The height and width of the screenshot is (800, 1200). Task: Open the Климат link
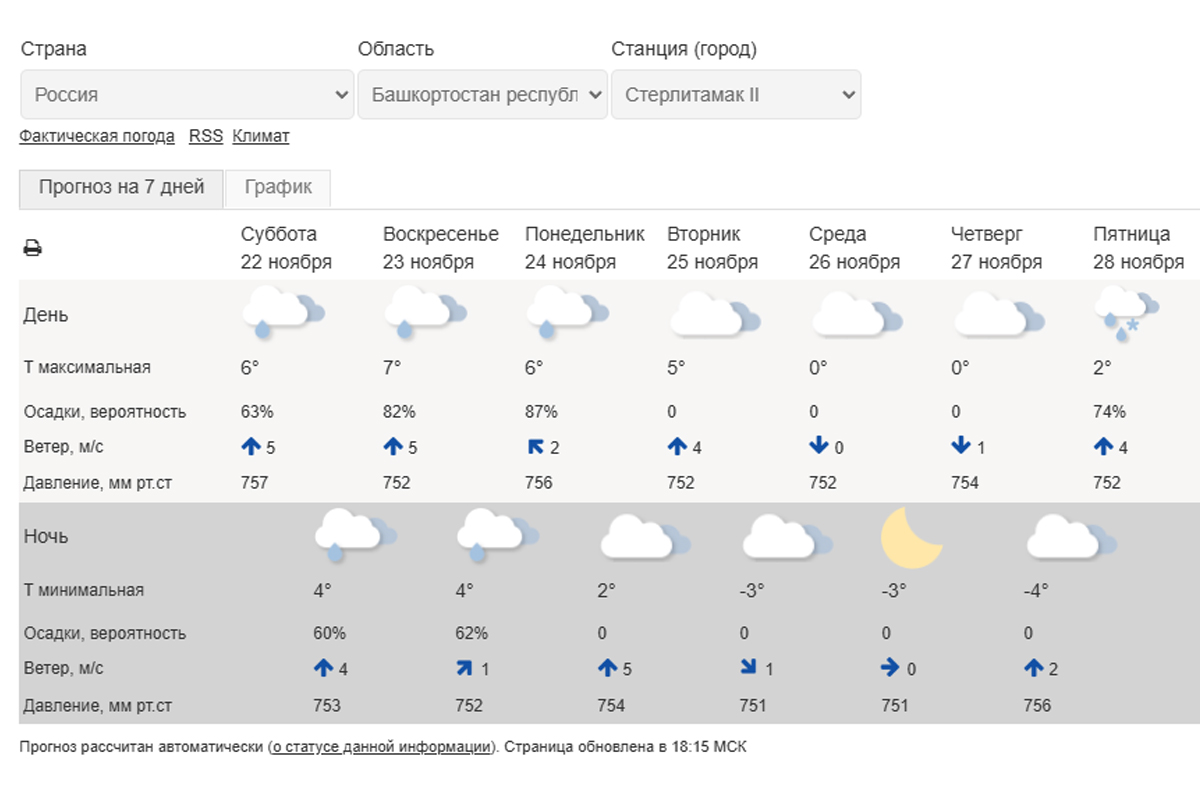point(261,136)
